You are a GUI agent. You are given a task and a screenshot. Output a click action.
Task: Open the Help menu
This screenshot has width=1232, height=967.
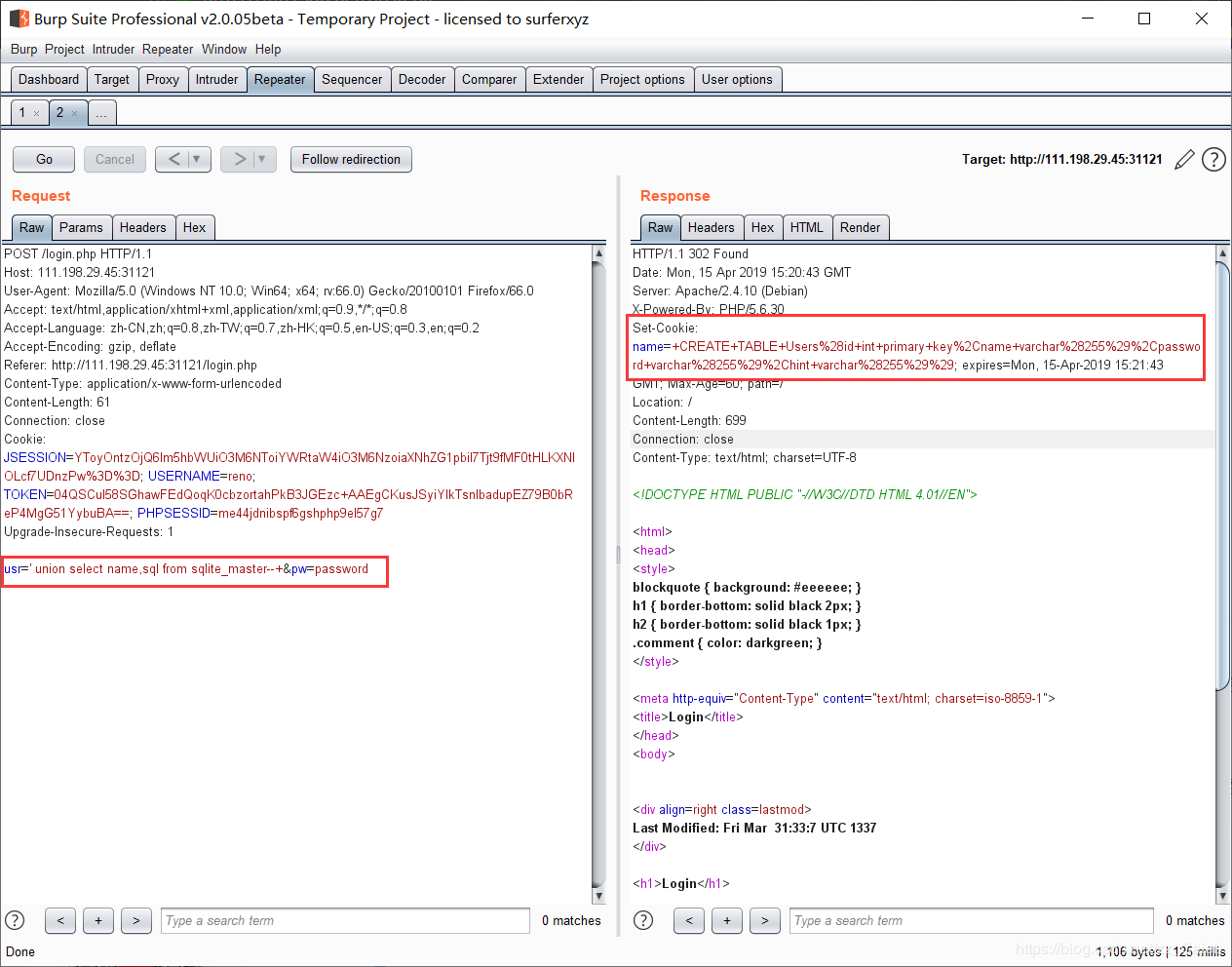click(x=268, y=49)
